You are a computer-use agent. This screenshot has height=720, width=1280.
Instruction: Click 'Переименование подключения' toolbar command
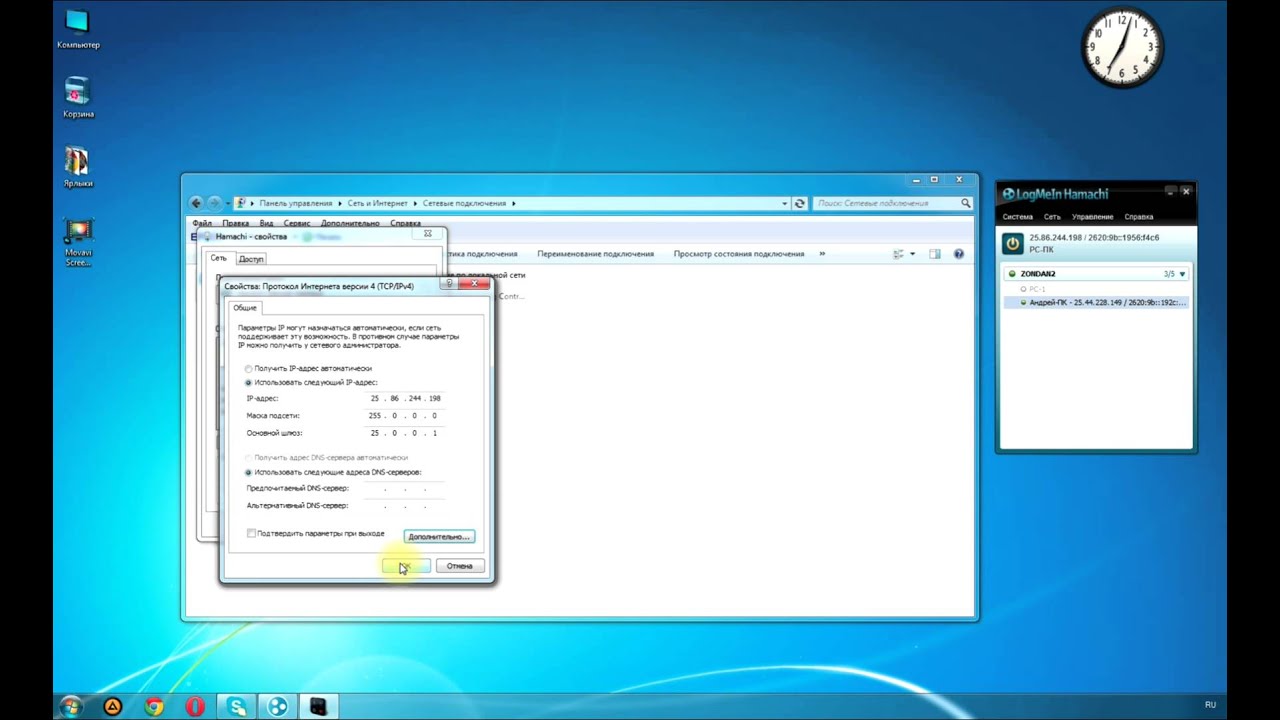595,254
